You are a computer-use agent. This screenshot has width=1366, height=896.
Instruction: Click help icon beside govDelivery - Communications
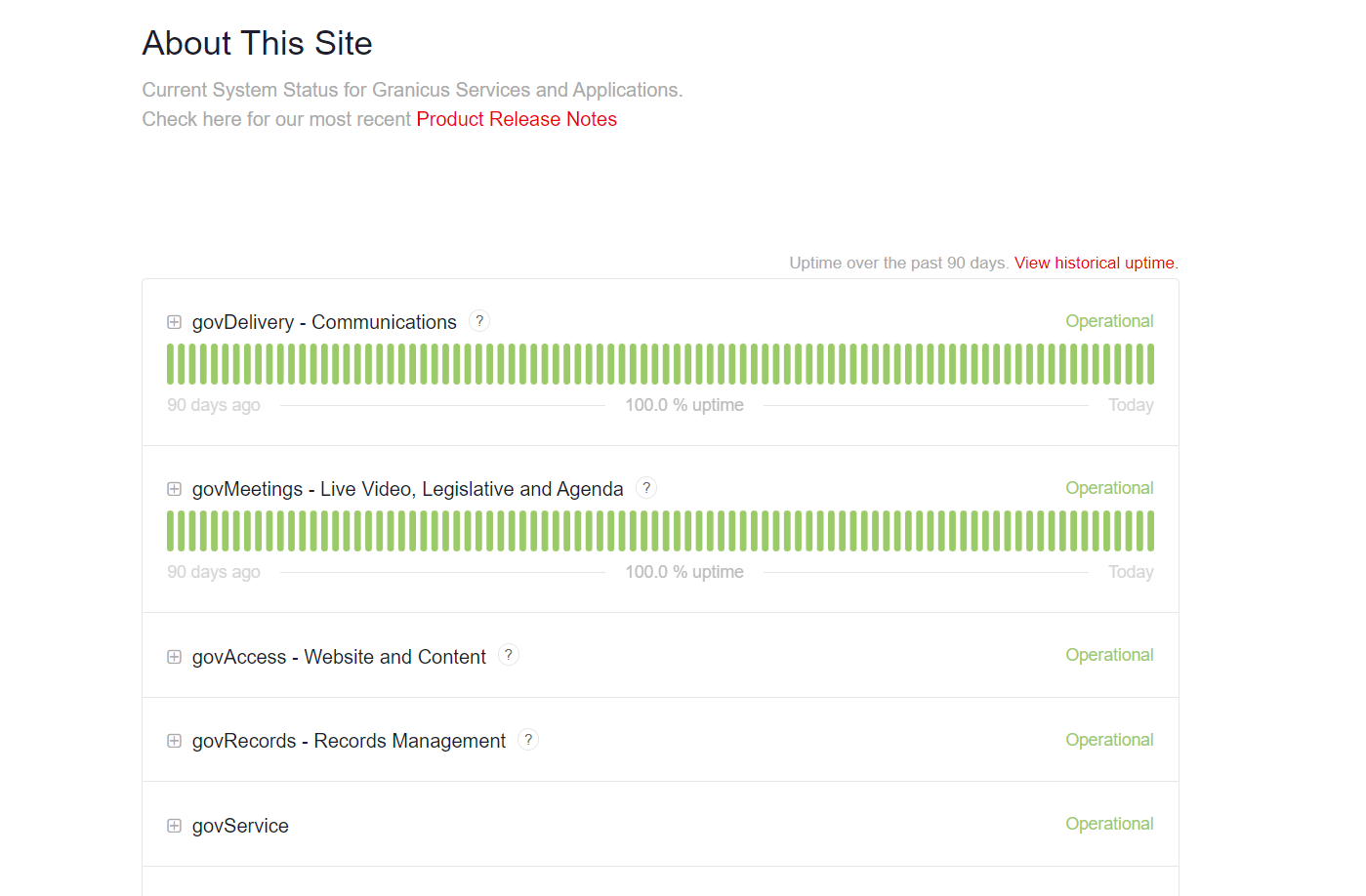(479, 321)
